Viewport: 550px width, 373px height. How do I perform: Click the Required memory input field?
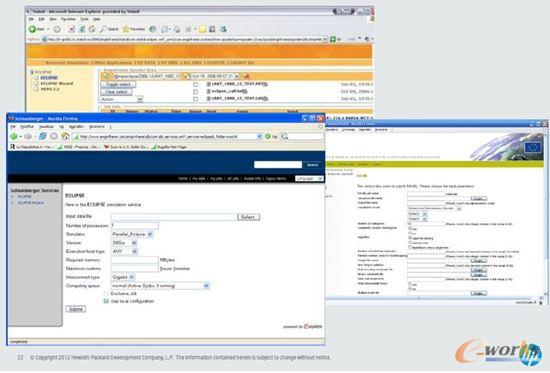pos(135,260)
